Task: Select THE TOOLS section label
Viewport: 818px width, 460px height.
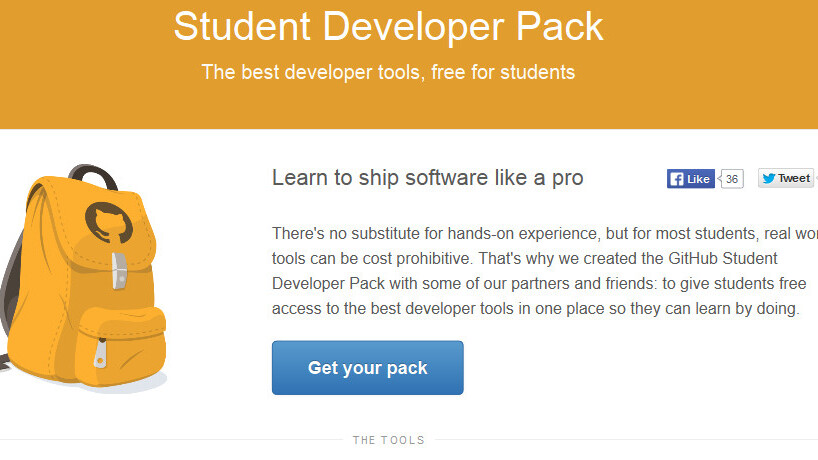Action: [388, 440]
